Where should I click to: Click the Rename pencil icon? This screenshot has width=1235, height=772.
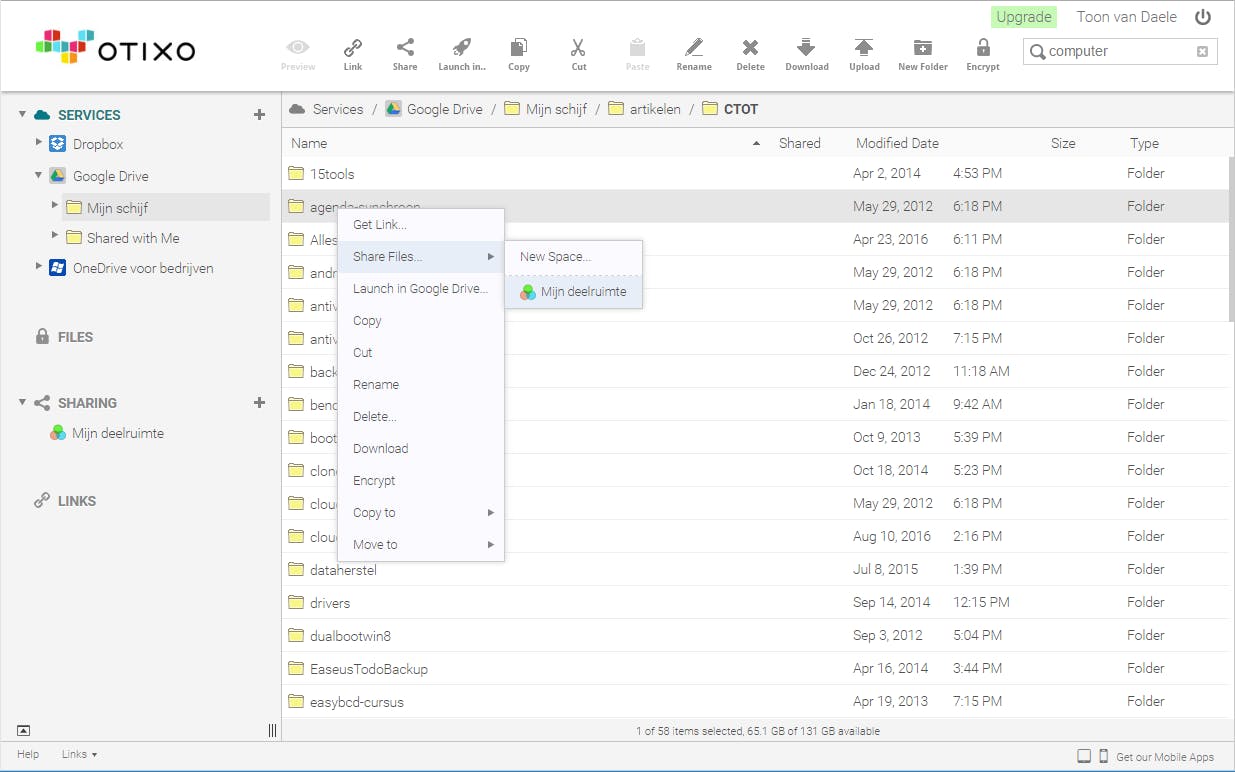(x=693, y=47)
